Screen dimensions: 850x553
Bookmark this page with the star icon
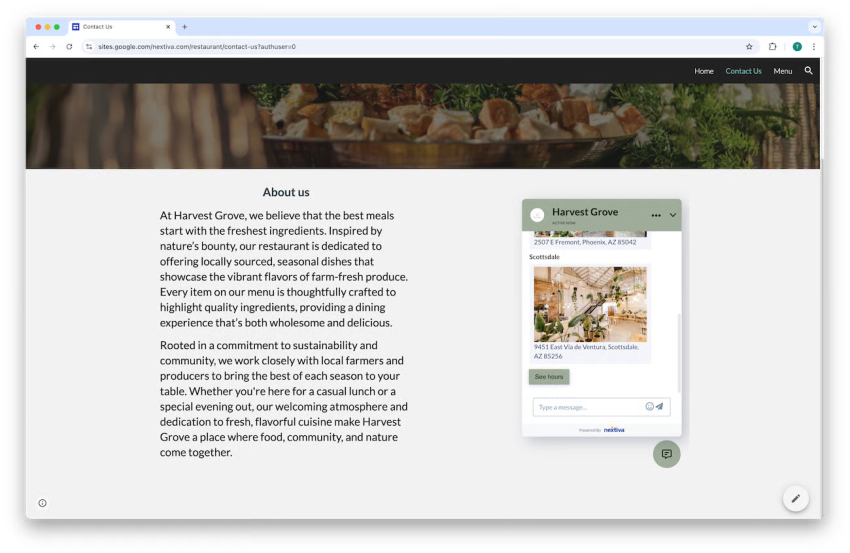(749, 47)
